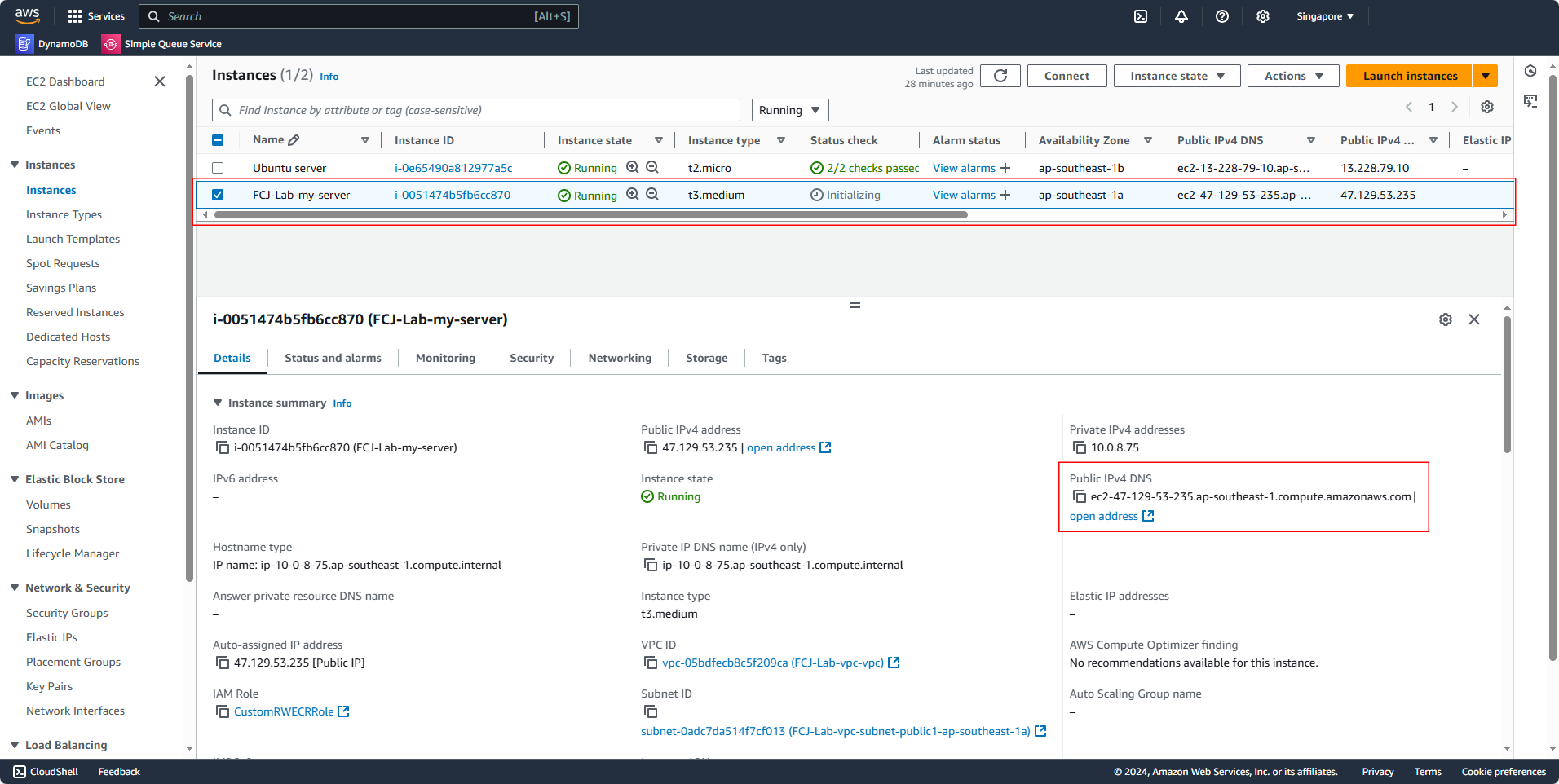Screen dimensions: 1559x784
Task: Copy the Instance ID in summary
Action: (x=222, y=447)
